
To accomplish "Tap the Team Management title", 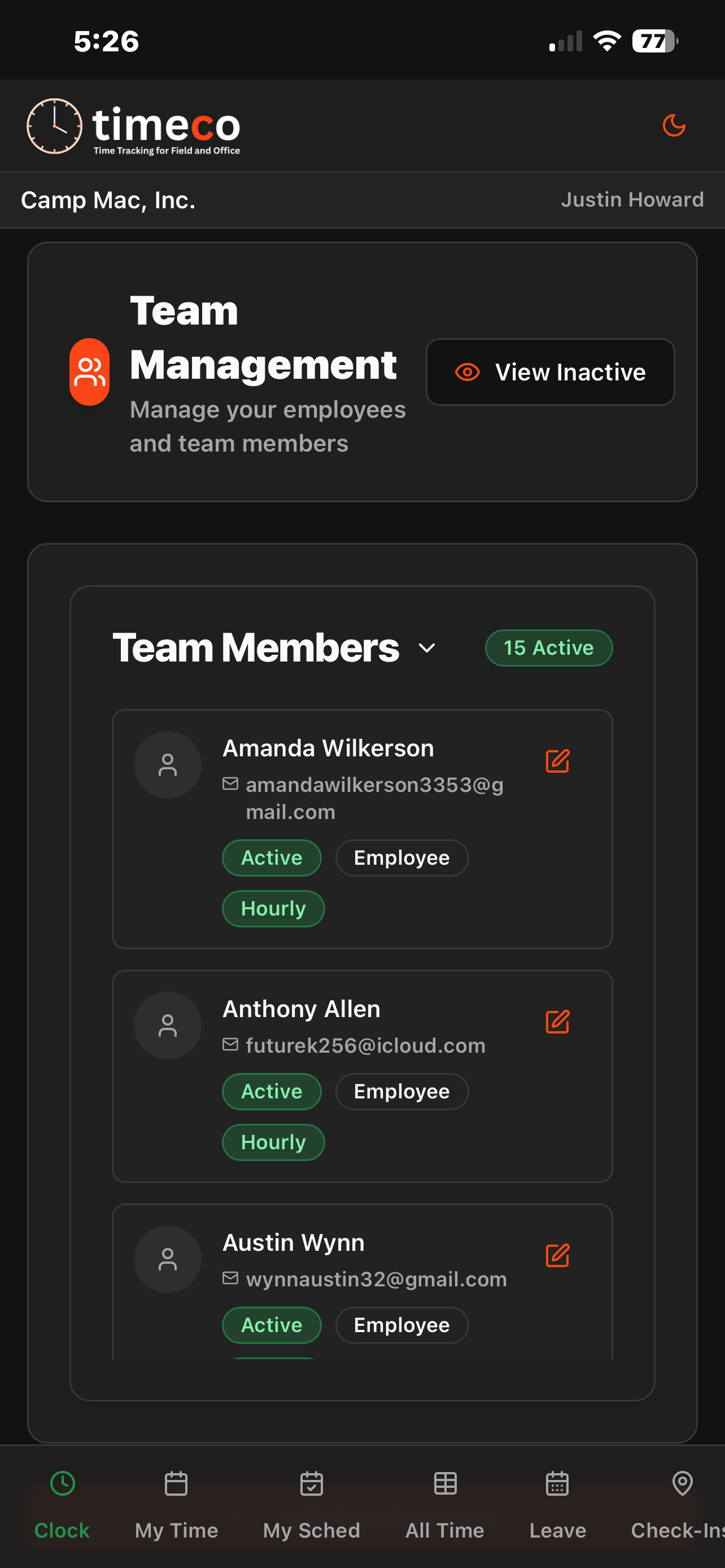I will (263, 338).
